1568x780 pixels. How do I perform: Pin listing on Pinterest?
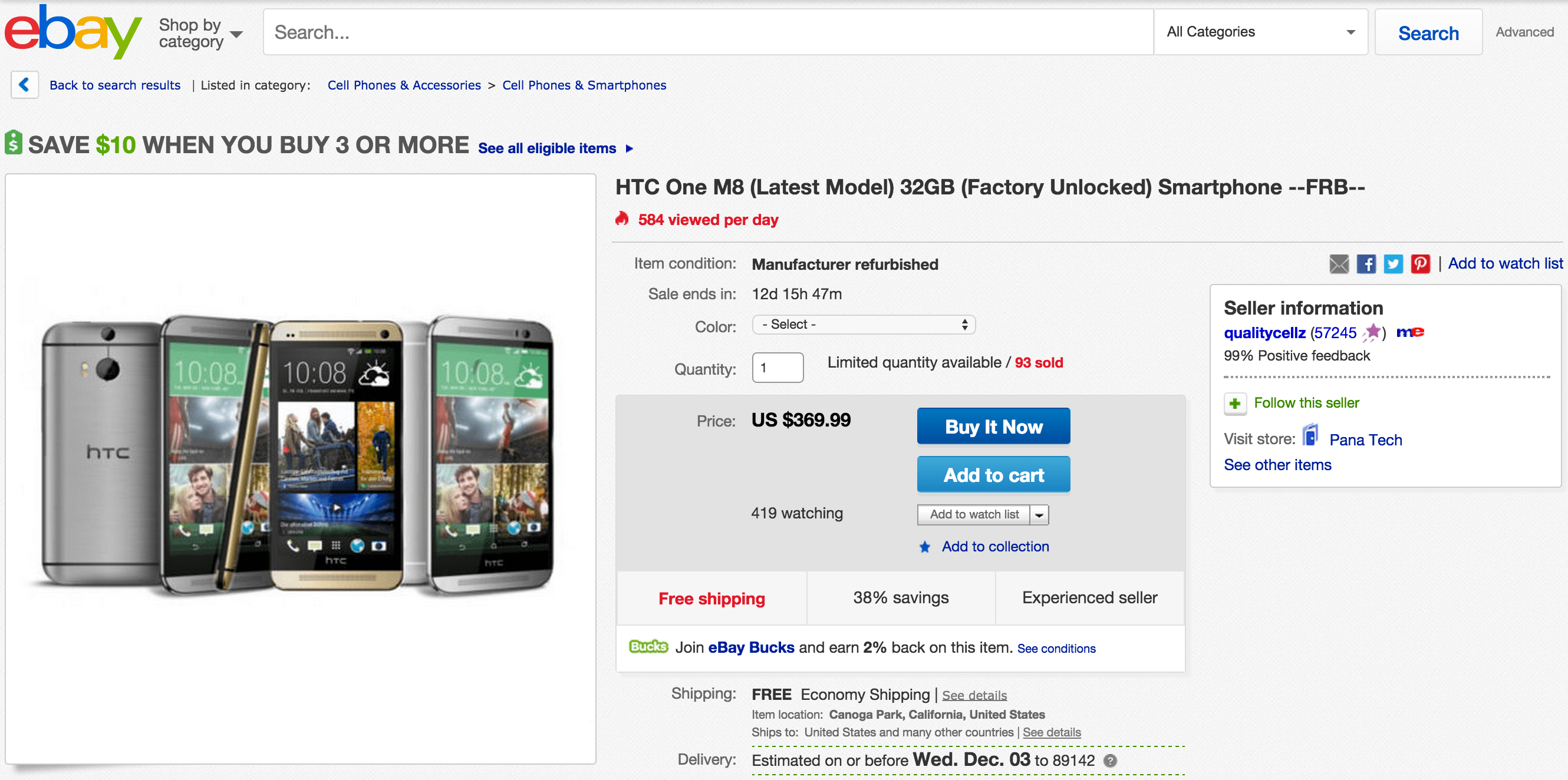click(1420, 264)
